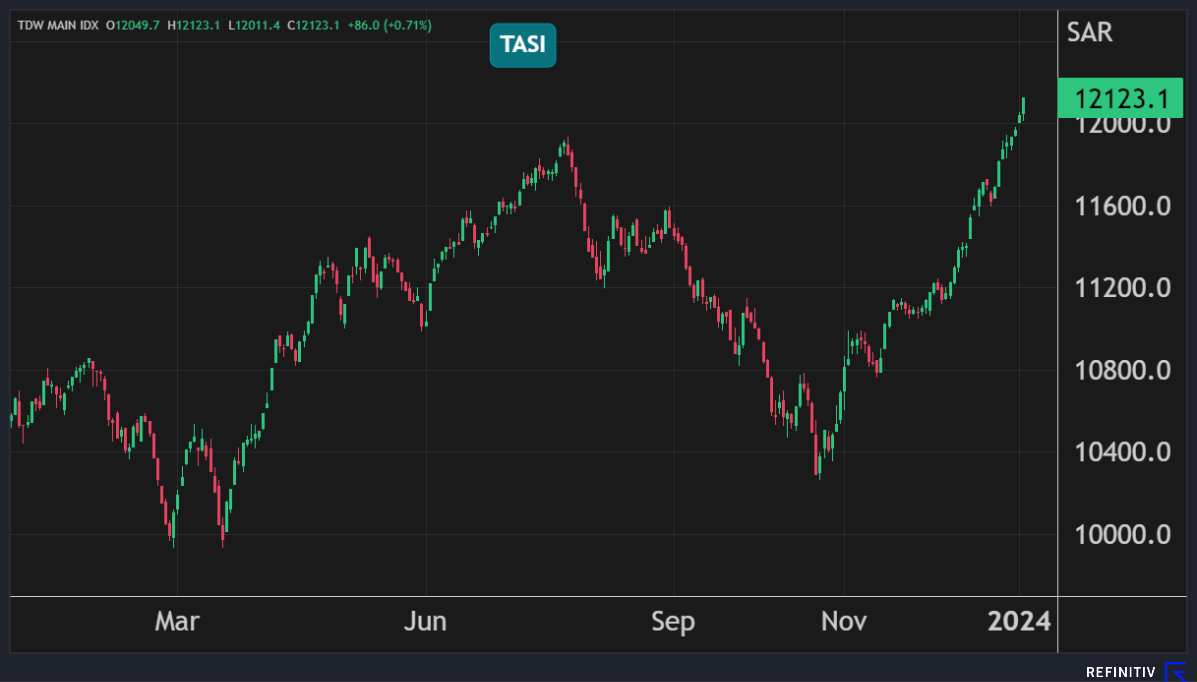The image size is (1197, 682).
Task: Click the SAR currency label
Action: point(1091,32)
